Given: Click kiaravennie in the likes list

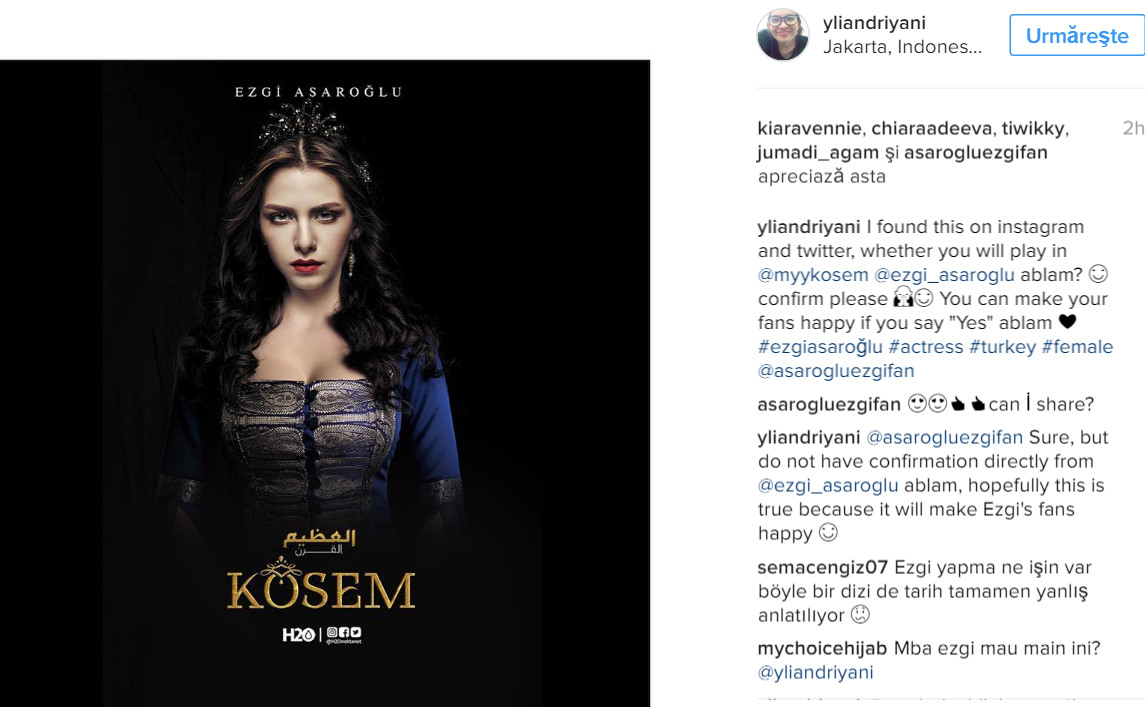Looking at the screenshot, I should (x=809, y=129).
